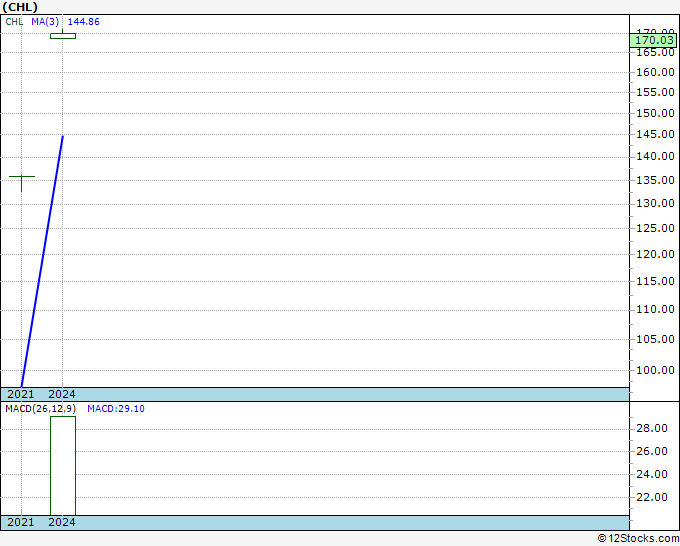Click the 145.00 price axis label
680x546 pixels.
pyautogui.click(x=655, y=134)
